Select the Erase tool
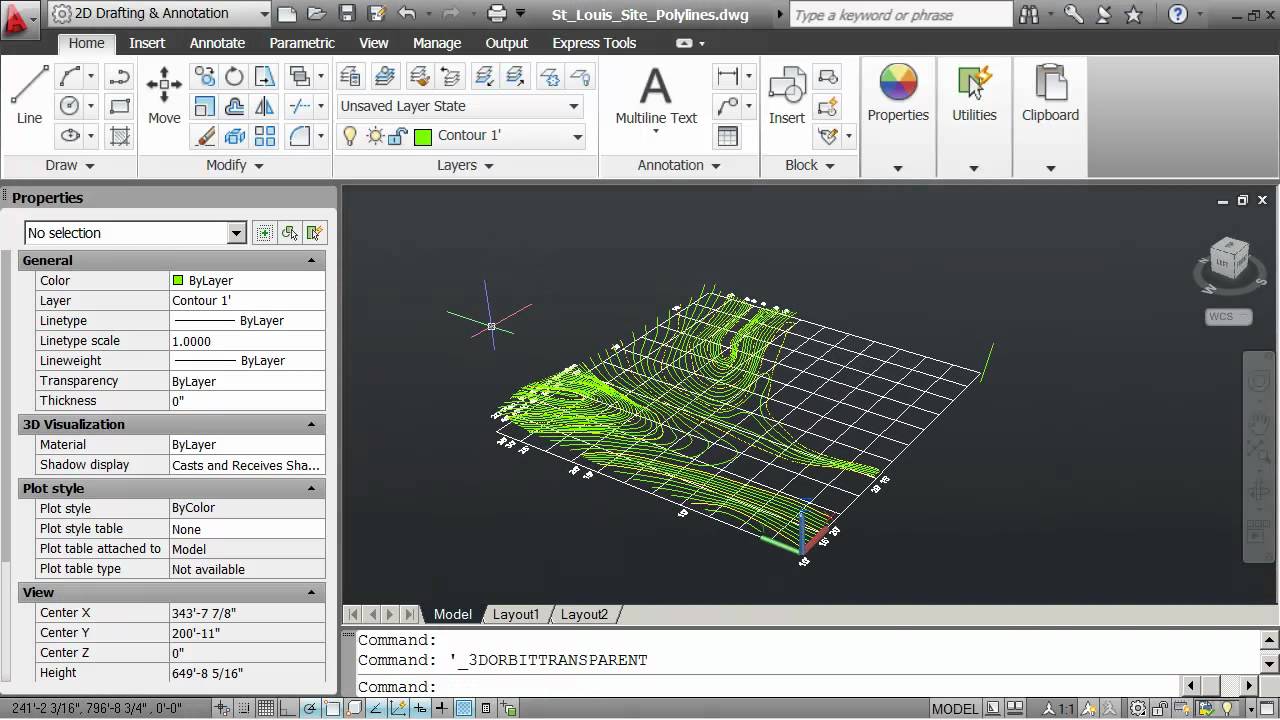1280x720 pixels. tap(204, 136)
